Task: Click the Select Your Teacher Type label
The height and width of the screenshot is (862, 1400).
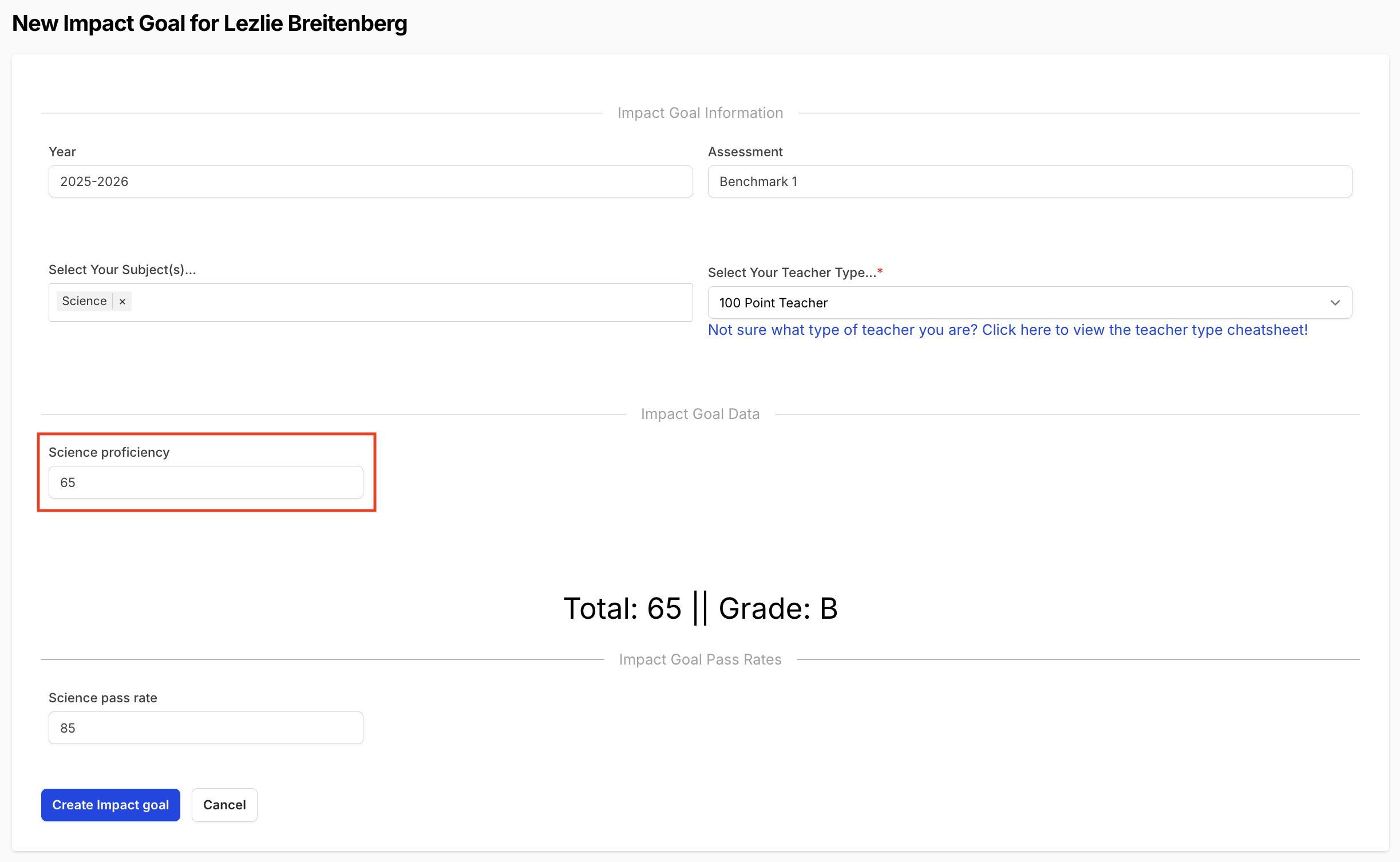Action: tap(792, 272)
